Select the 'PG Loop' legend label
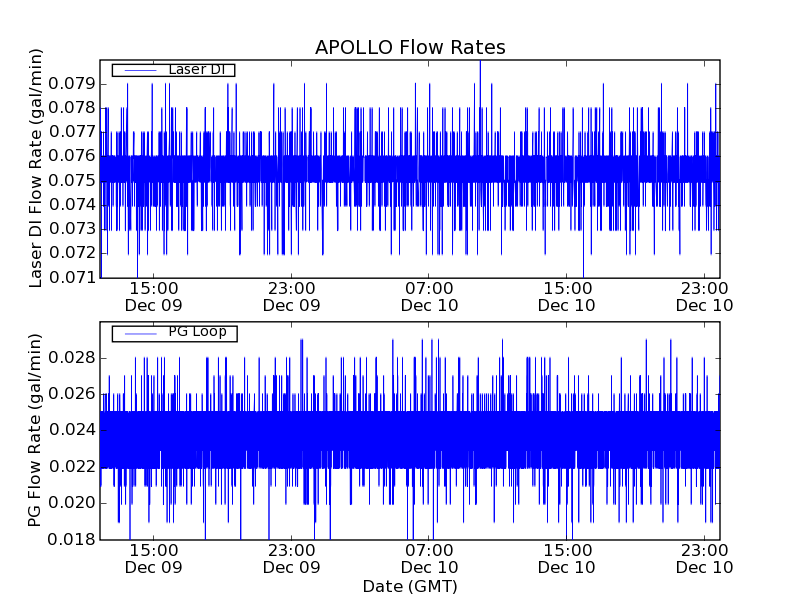The height and width of the screenshot is (600, 800). coord(197,332)
